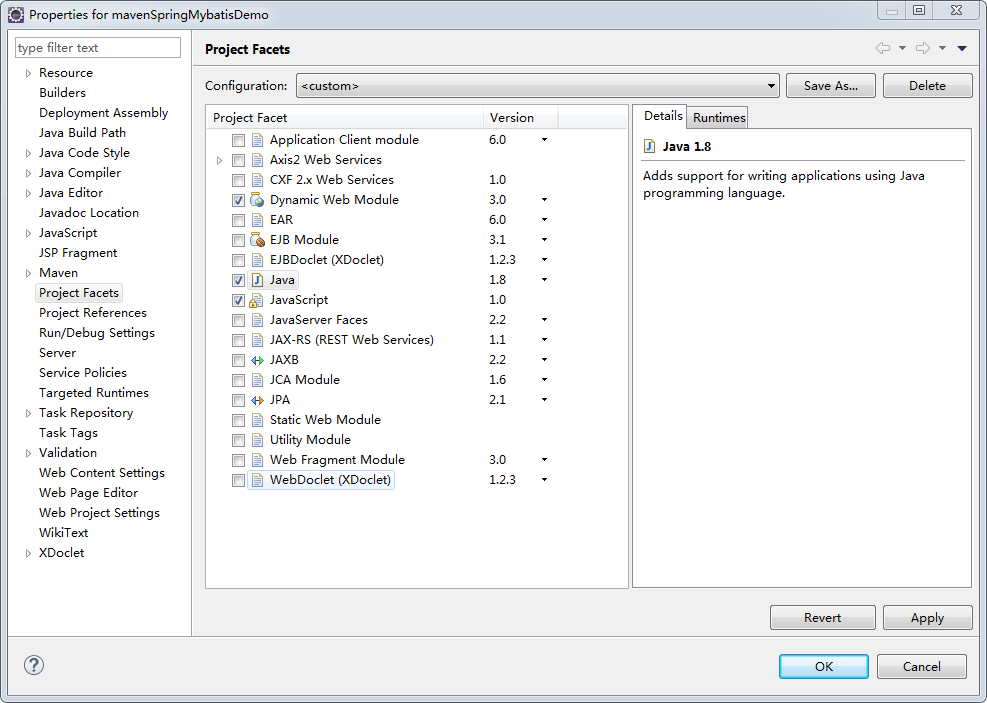The image size is (987, 703).
Task: Go back with the left arrow icon
Action: tap(883, 48)
